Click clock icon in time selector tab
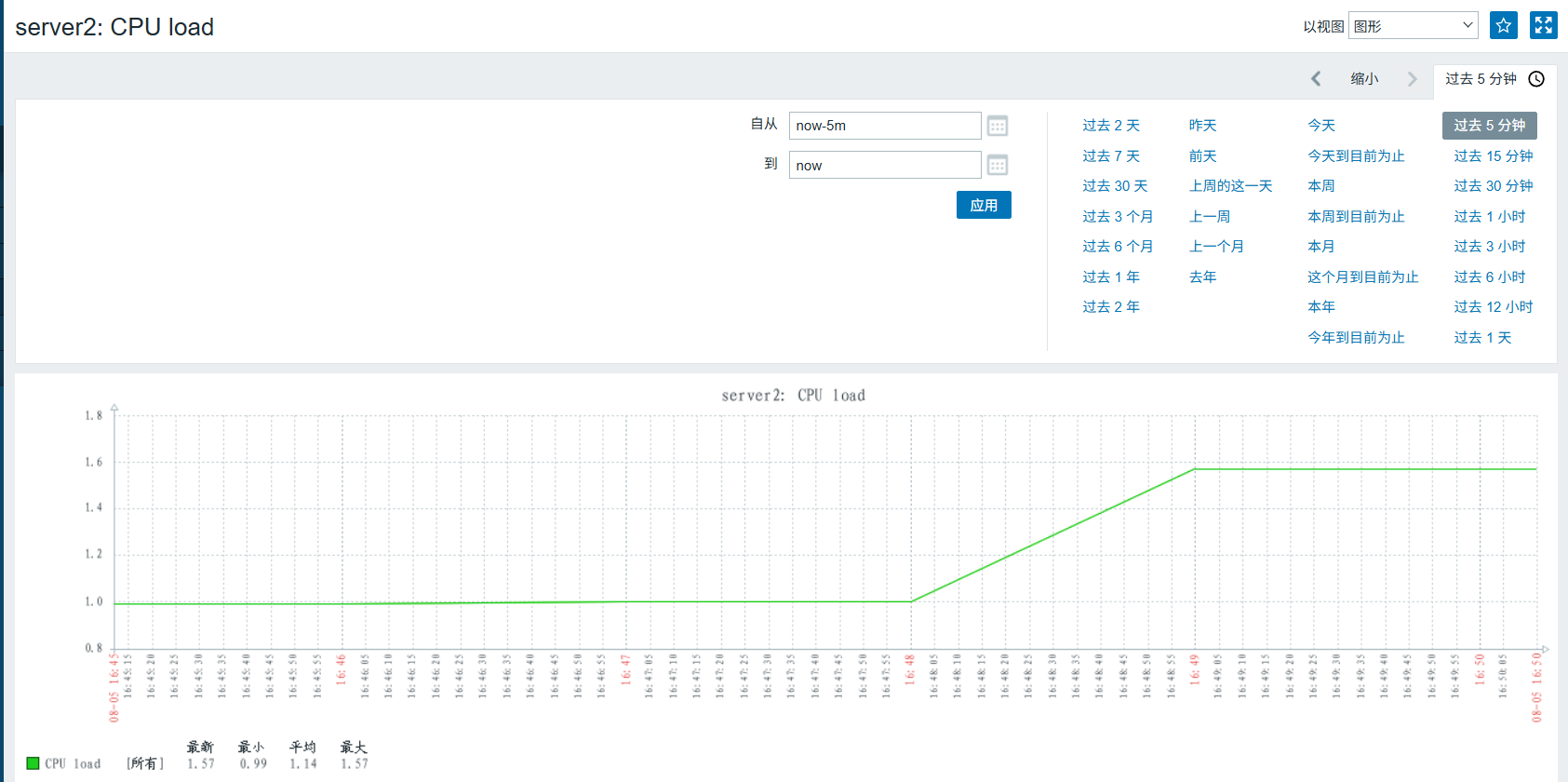Screen dimensions: 1568x782 [1536, 79]
